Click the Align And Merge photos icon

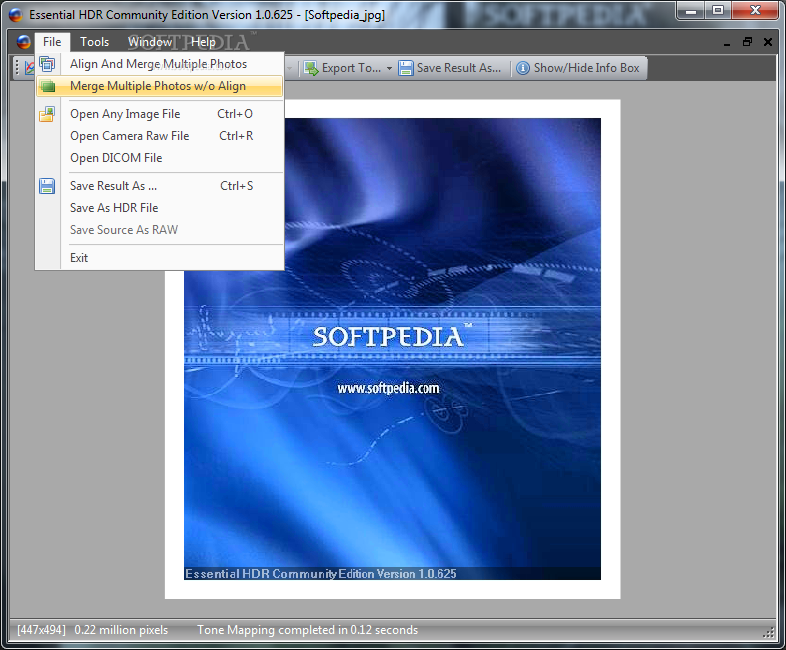(47, 64)
